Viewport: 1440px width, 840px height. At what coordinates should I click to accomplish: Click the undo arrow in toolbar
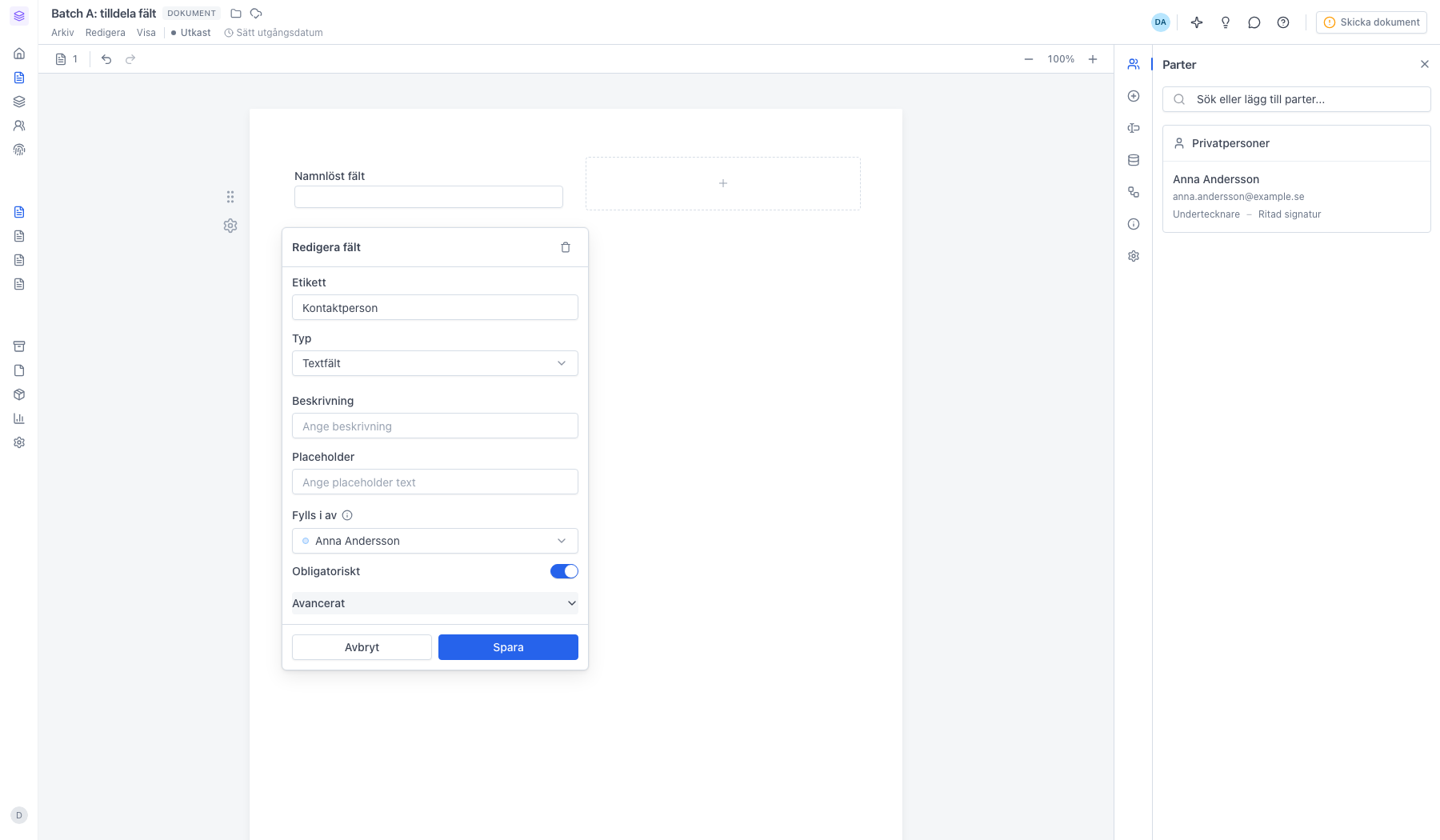pos(106,59)
